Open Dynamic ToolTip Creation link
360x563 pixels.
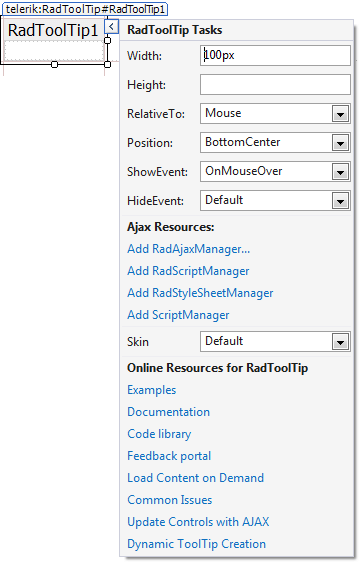tap(196, 544)
